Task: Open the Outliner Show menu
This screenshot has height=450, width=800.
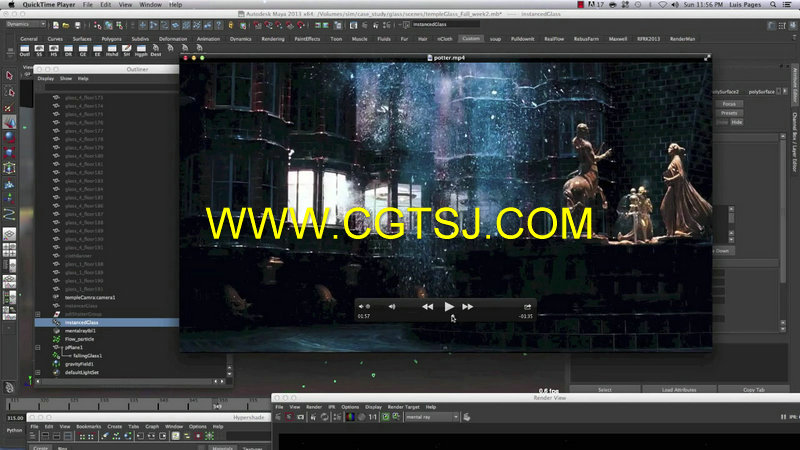Action: tap(66, 79)
